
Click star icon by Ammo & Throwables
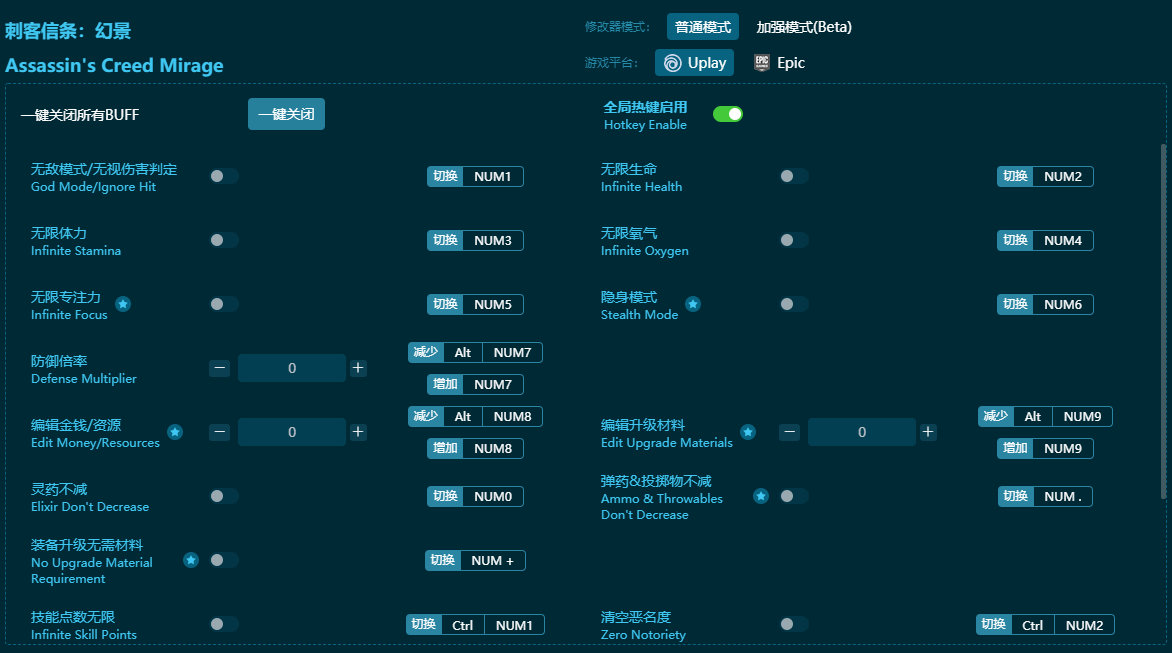click(x=761, y=496)
